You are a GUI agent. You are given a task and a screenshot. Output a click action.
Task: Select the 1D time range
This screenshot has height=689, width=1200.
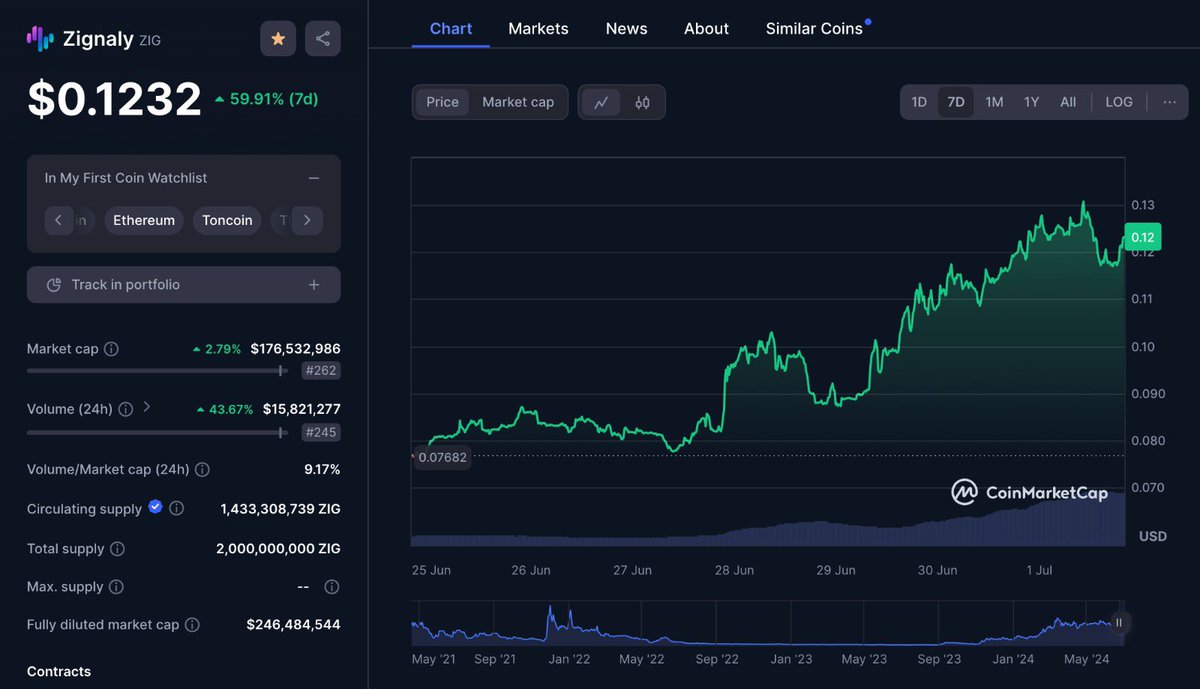[x=919, y=102]
